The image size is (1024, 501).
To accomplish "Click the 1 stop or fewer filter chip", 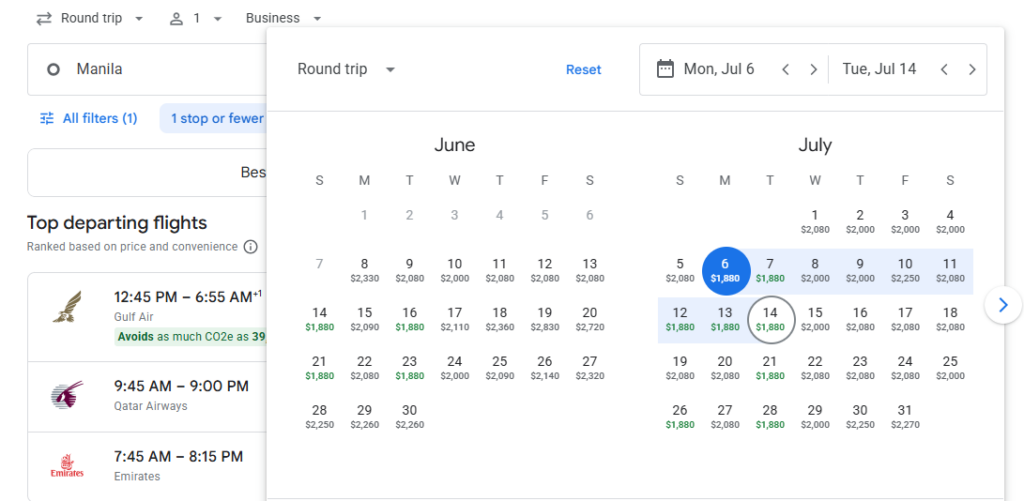I will tap(214, 118).
